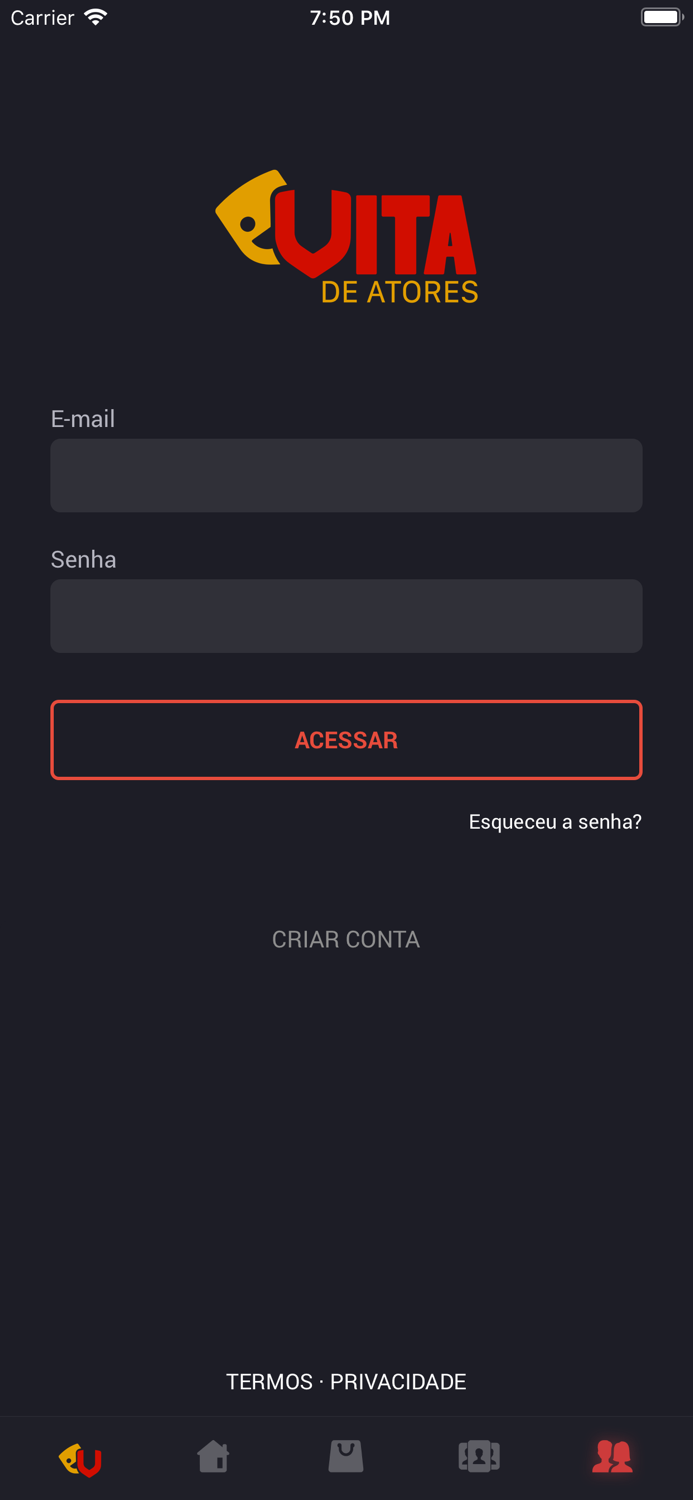The height and width of the screenshot is (1500, 693).
Task: Select the Home tab icon
Action: (x=212, y=1457)
